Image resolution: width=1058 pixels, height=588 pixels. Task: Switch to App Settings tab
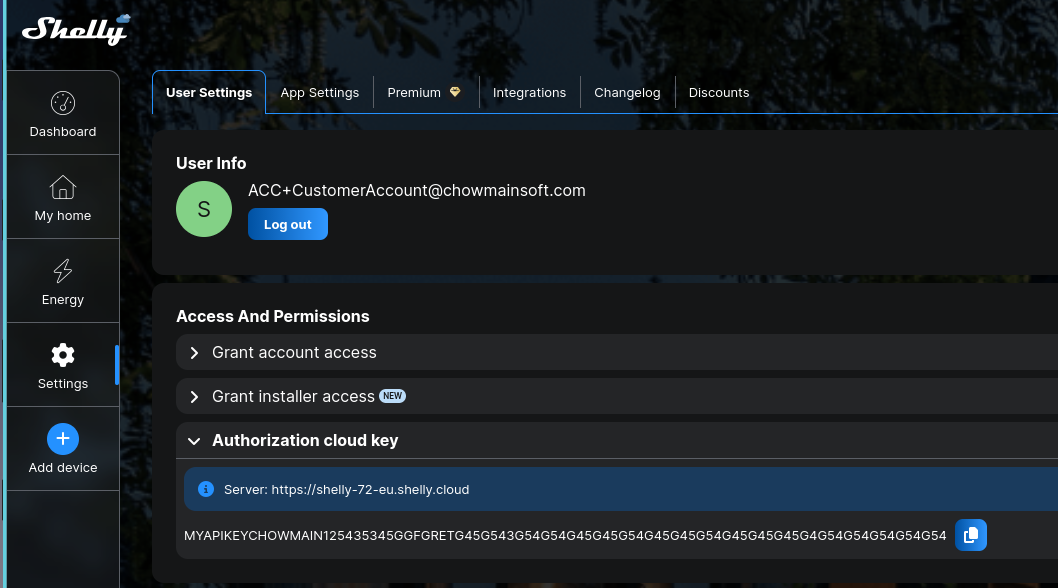point(319,93)
